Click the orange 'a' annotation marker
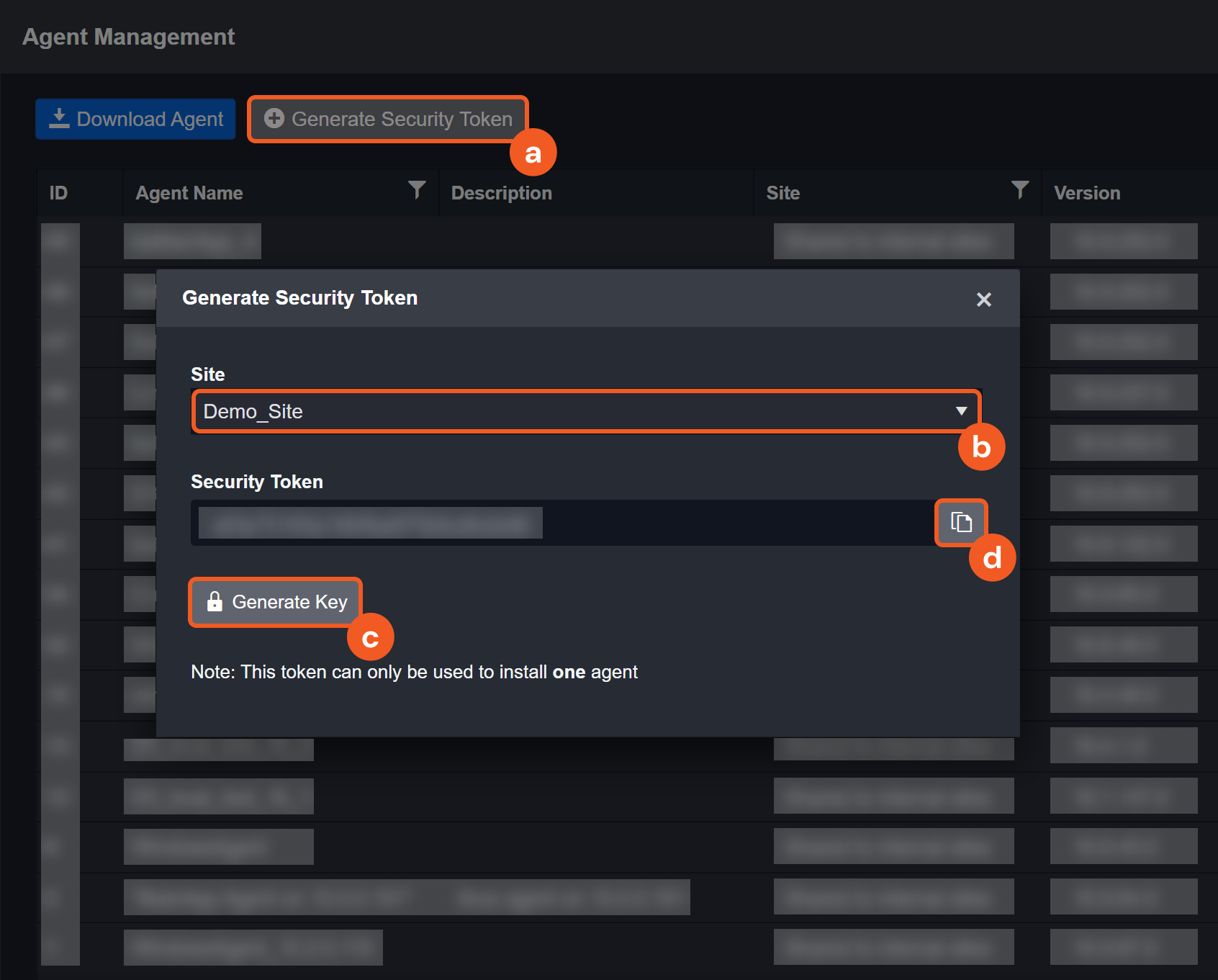This screenshot has height=980, width=1218. coord(533,153)
